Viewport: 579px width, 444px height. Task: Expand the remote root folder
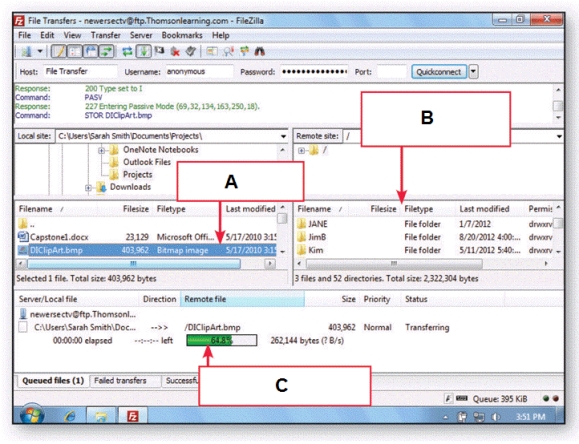pyautogui.click(x=301, y=151)
